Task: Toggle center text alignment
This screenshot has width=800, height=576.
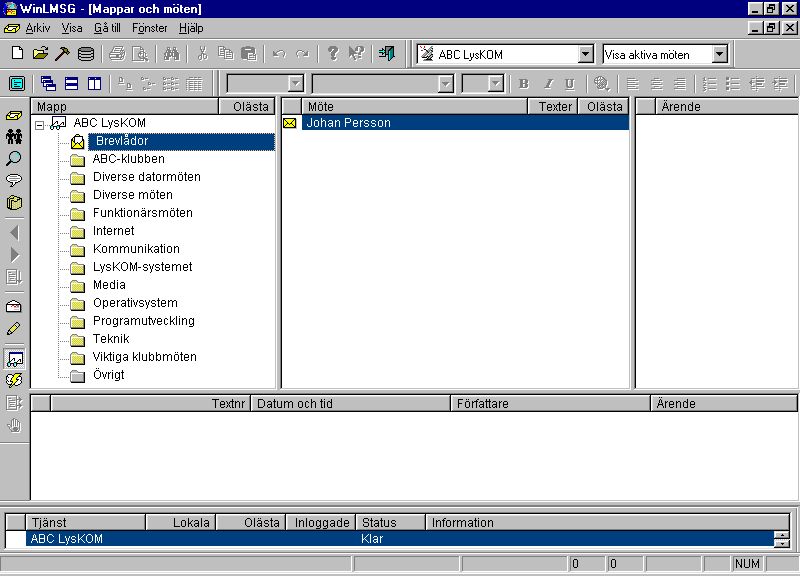Action: tap(656, 84)
